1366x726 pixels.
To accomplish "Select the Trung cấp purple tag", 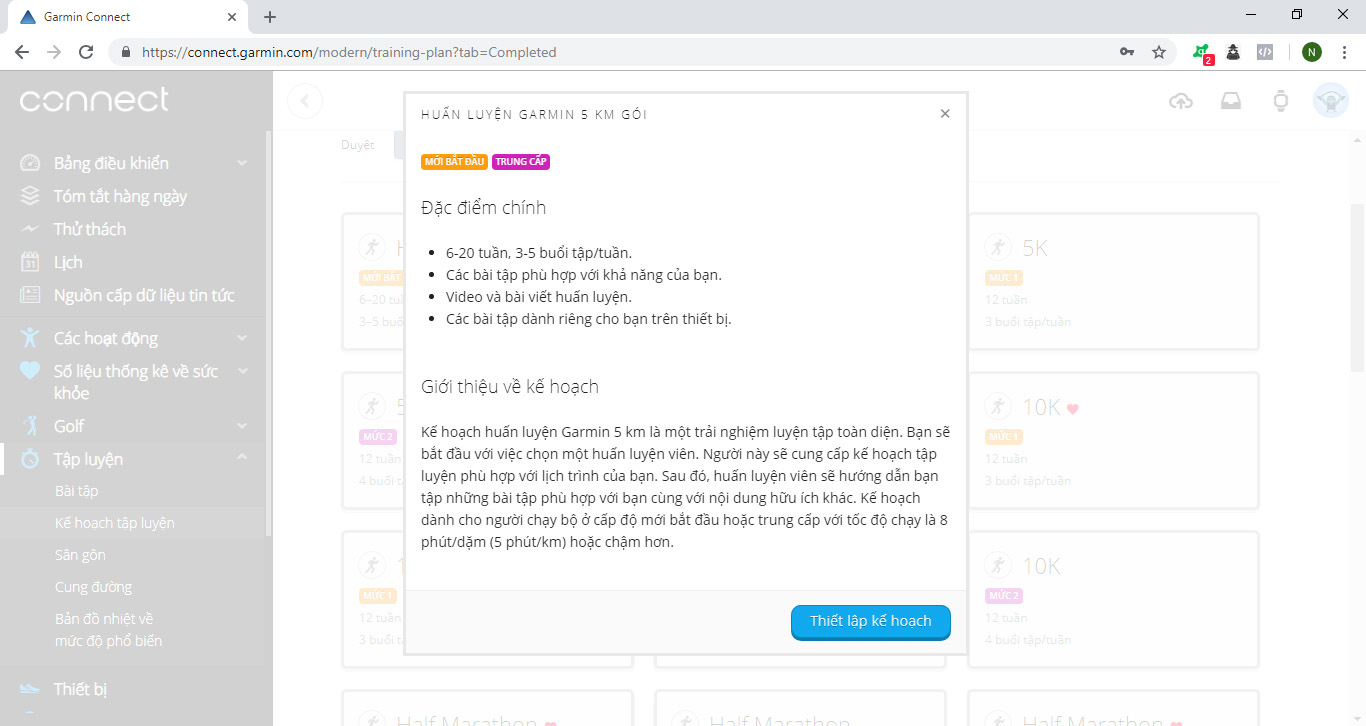I will (x=521, y=162).
